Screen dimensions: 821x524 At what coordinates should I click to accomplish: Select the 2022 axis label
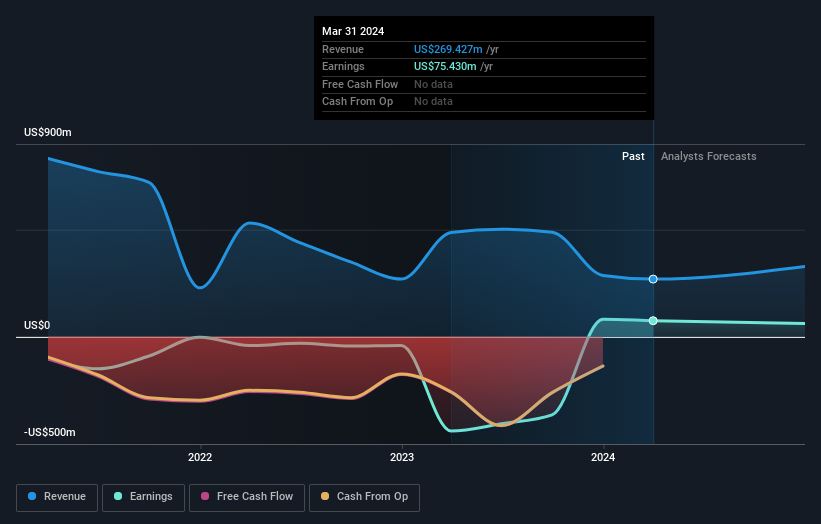pyautogui.click(x=200, y=458)
